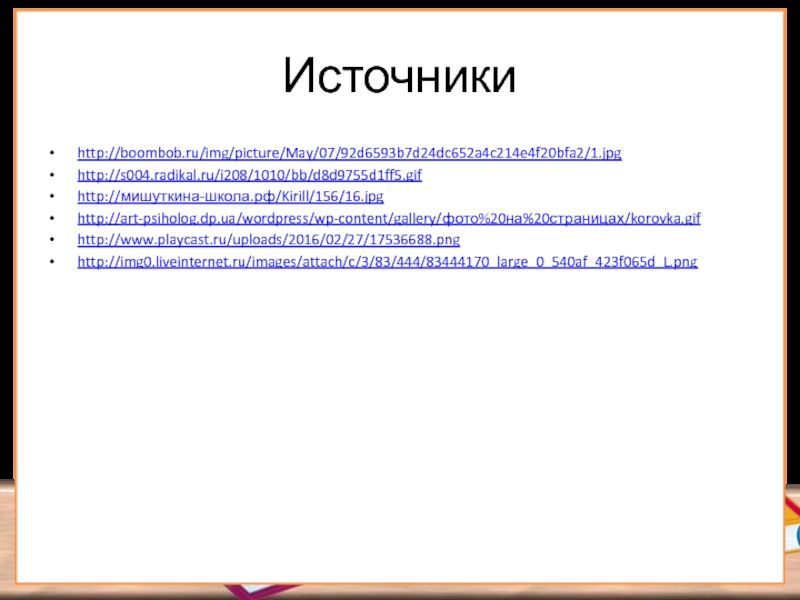Image resolution: width=800 pixels, height=600 pixels.
Task: Open the img0.liveinternet.ru png link
Action: click(x=387, y=262)
